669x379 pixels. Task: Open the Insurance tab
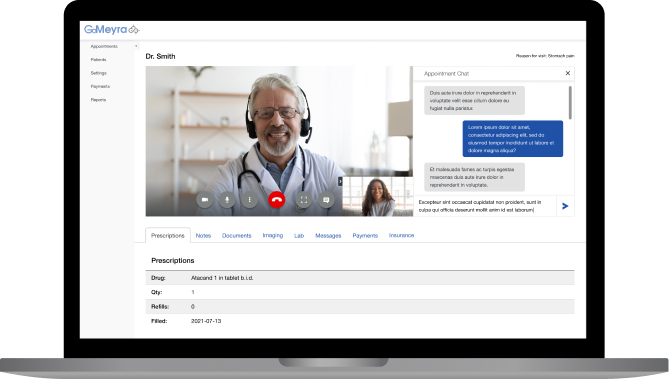point(401,236)
